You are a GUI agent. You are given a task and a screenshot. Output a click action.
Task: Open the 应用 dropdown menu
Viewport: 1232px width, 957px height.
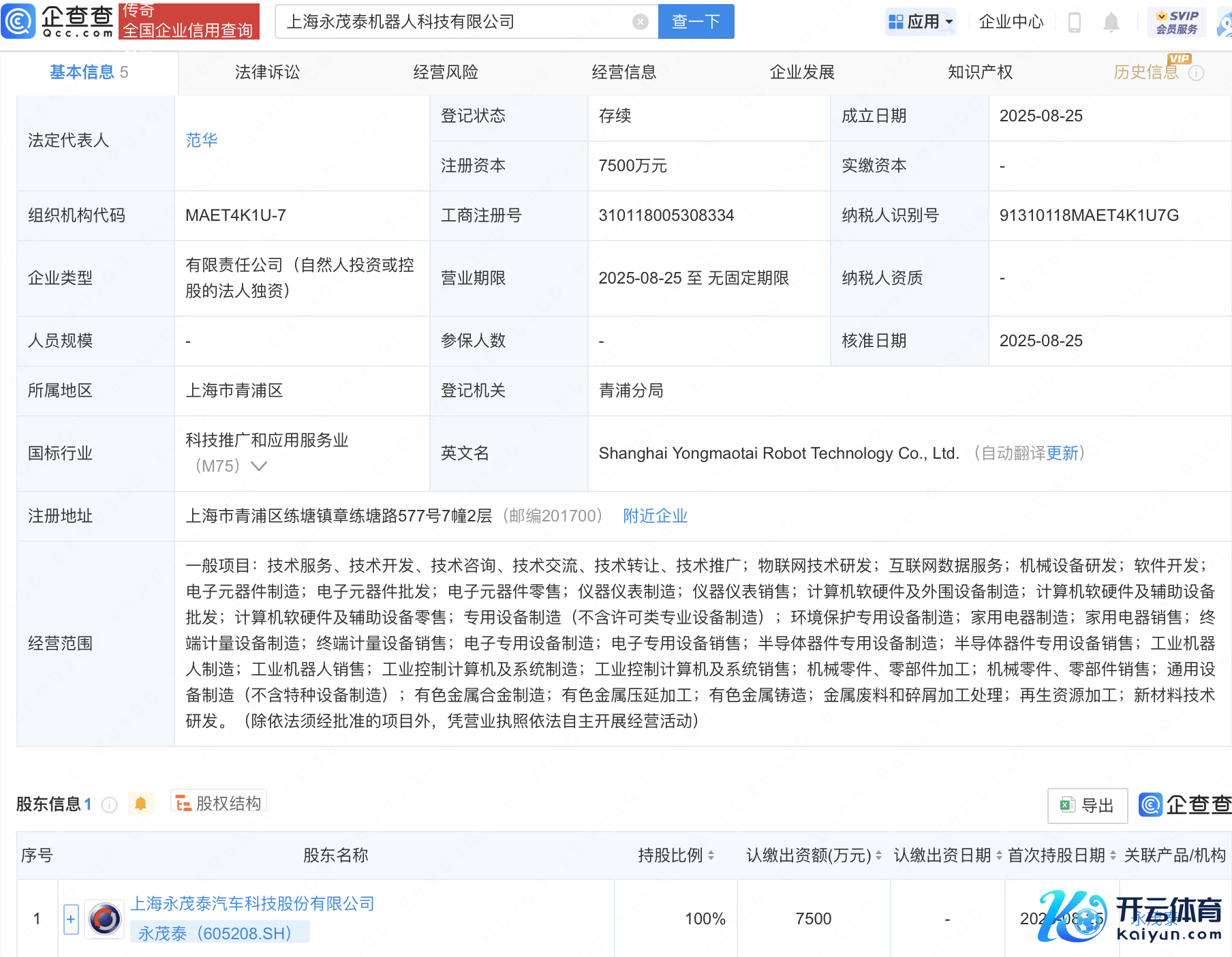921,22
